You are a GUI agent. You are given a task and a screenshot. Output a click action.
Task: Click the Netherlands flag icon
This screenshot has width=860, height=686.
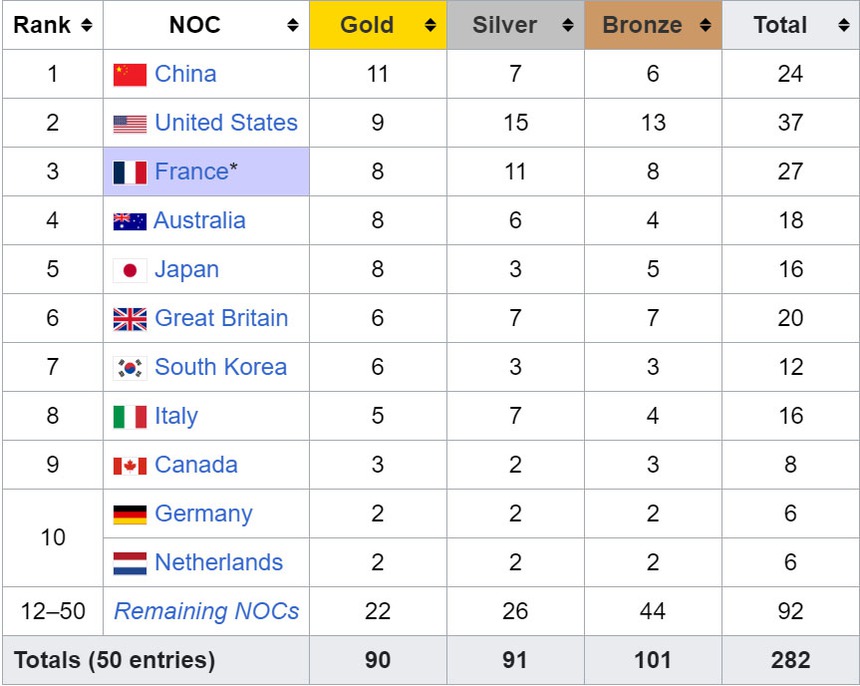pyautogui.click(x=131, y=562)
